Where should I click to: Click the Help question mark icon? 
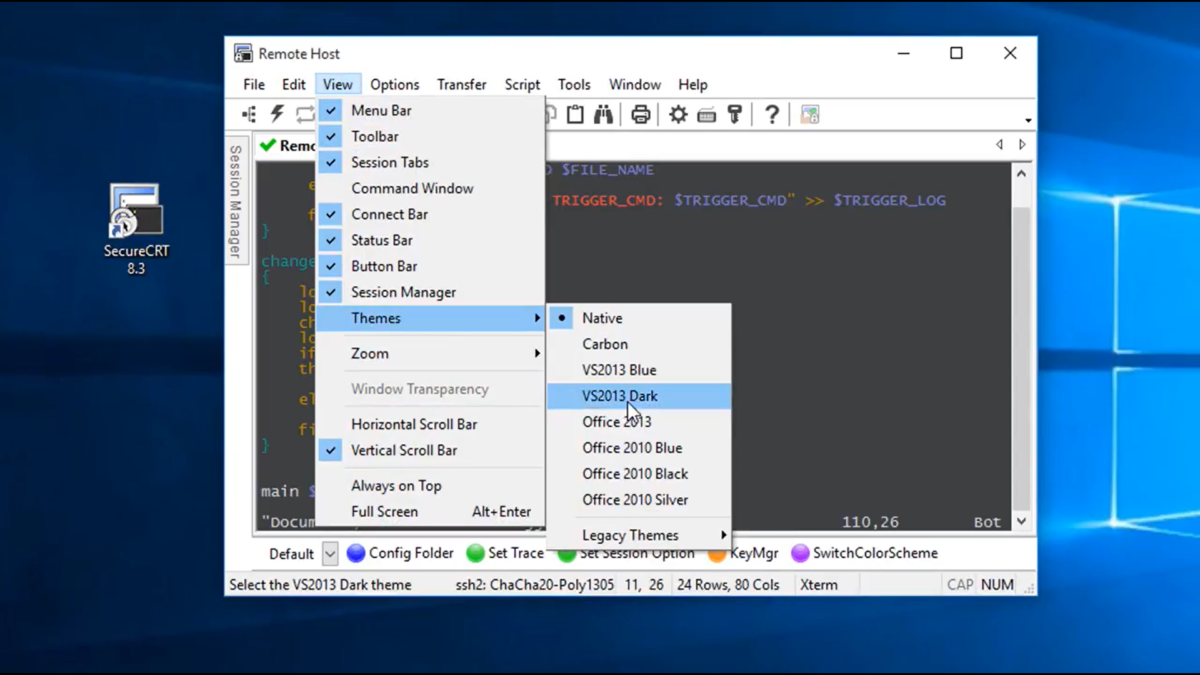click(x=772, y=115)
